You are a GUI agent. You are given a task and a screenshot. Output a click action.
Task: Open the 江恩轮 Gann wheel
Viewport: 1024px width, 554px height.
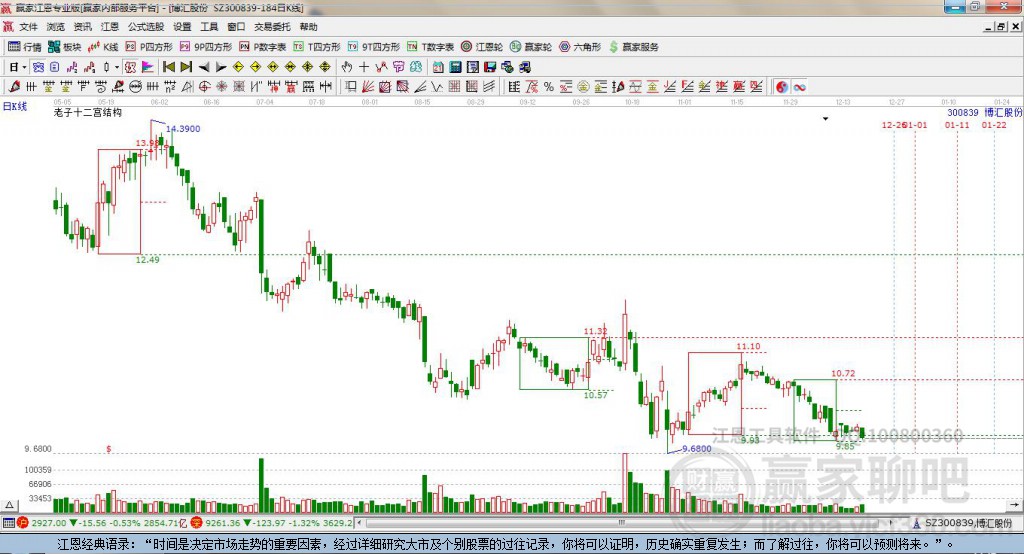click(482, 47)
